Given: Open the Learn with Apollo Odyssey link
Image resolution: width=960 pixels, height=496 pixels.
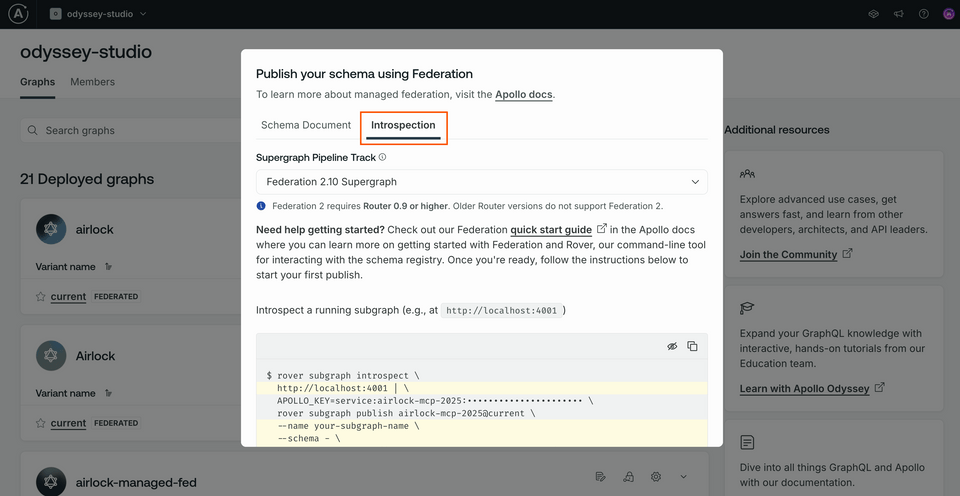Looking at the screenshot, I should (x=804, y=388).
